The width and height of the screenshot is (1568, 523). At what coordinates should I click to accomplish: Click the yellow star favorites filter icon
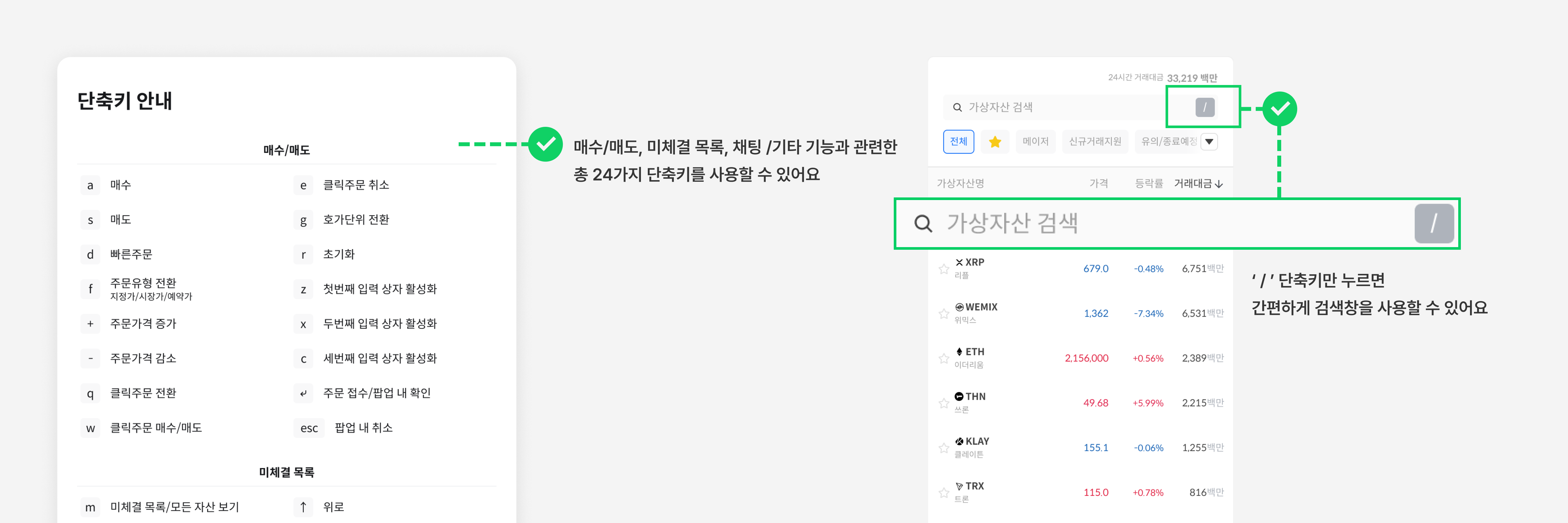tap(995, 141)
